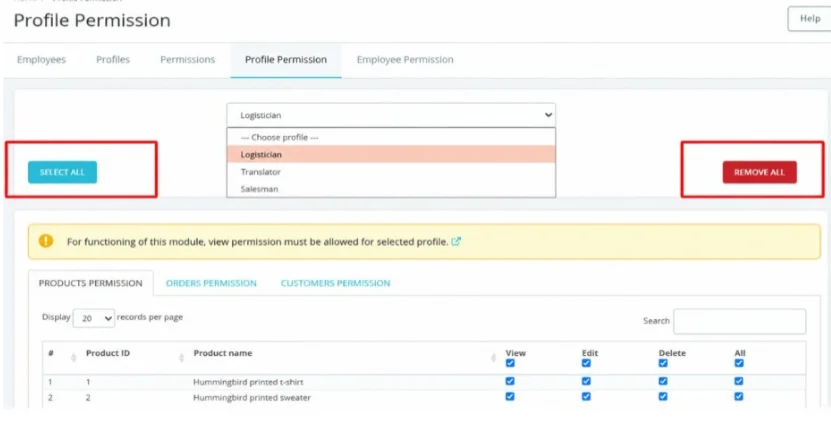Uncheck Delete for Hummingbird printed sweater
The width and height of the screenshot is (831, 425).
click(x=663, y=396)
